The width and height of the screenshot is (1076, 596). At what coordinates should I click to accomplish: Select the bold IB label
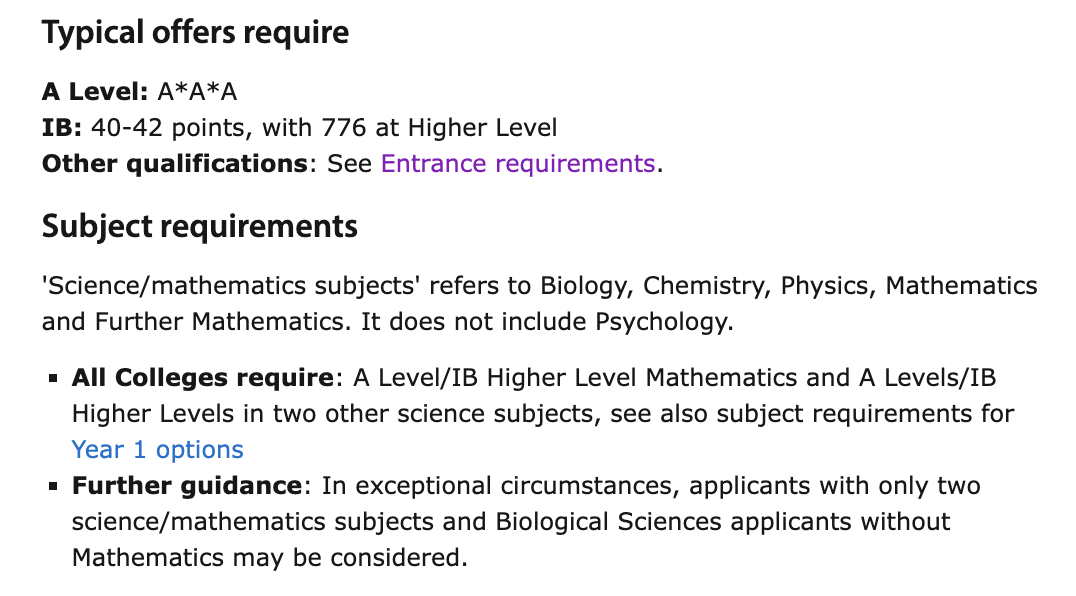coord(62,128)
